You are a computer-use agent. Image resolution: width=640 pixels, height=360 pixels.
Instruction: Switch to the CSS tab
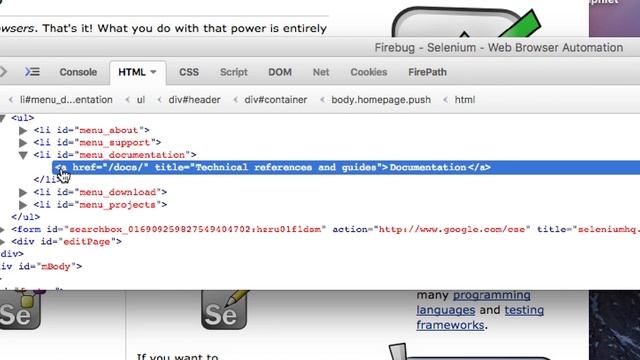pyautogui.click(x=189, y=72)
